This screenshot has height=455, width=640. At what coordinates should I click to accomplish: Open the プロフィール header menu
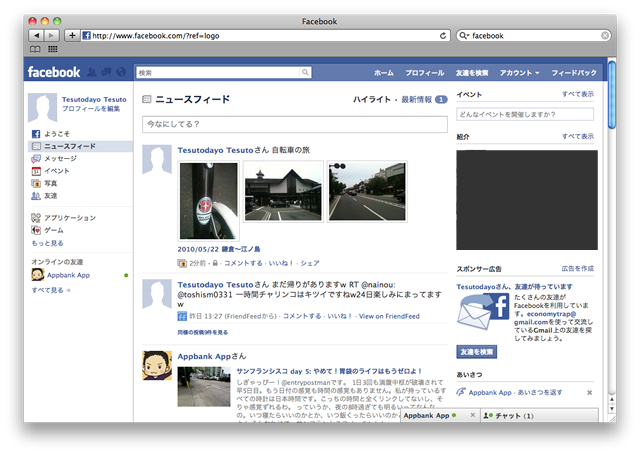point(424,73)
